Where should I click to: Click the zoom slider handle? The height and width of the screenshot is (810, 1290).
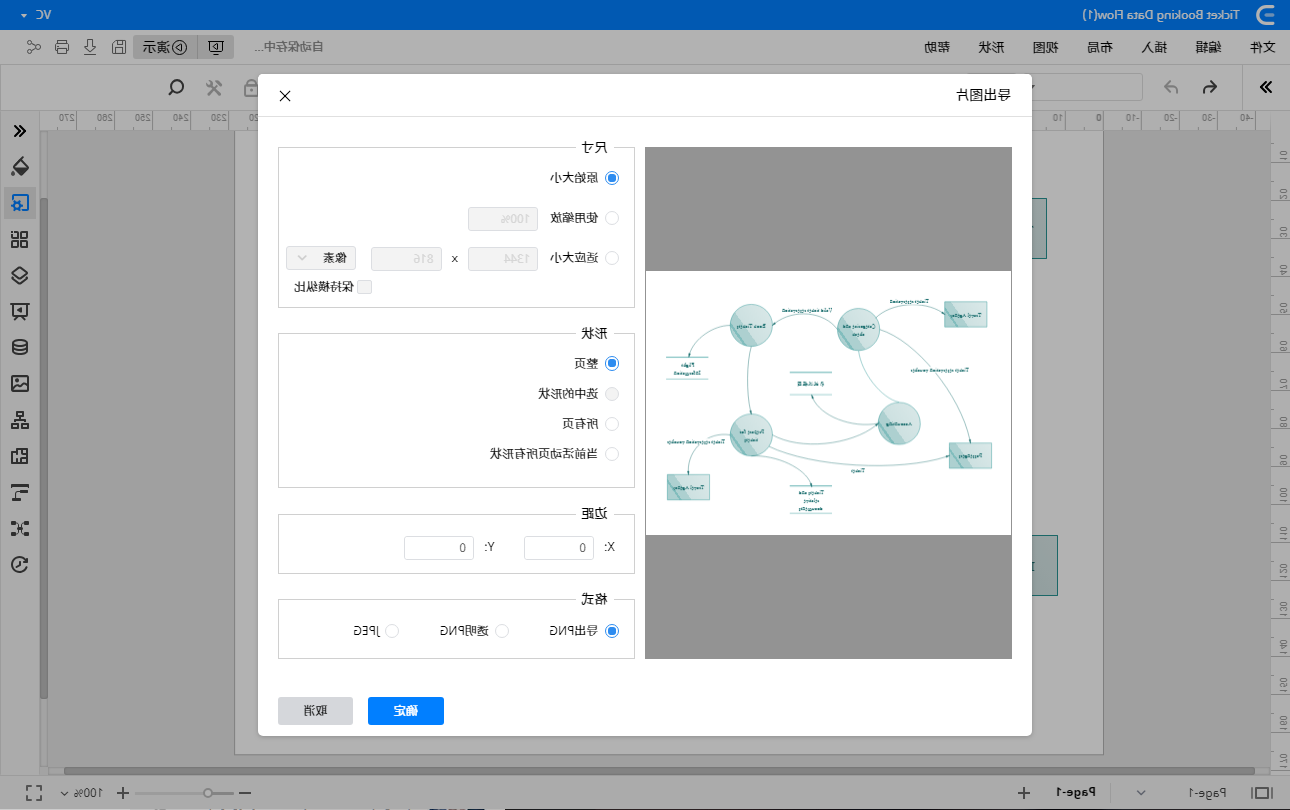click(x=207, y=792)
